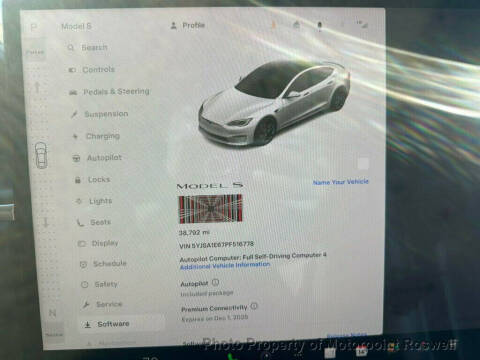Open the Lights menu
This screenshot has width=480, height=360.
pyautogui.click(x=94, y=201)
